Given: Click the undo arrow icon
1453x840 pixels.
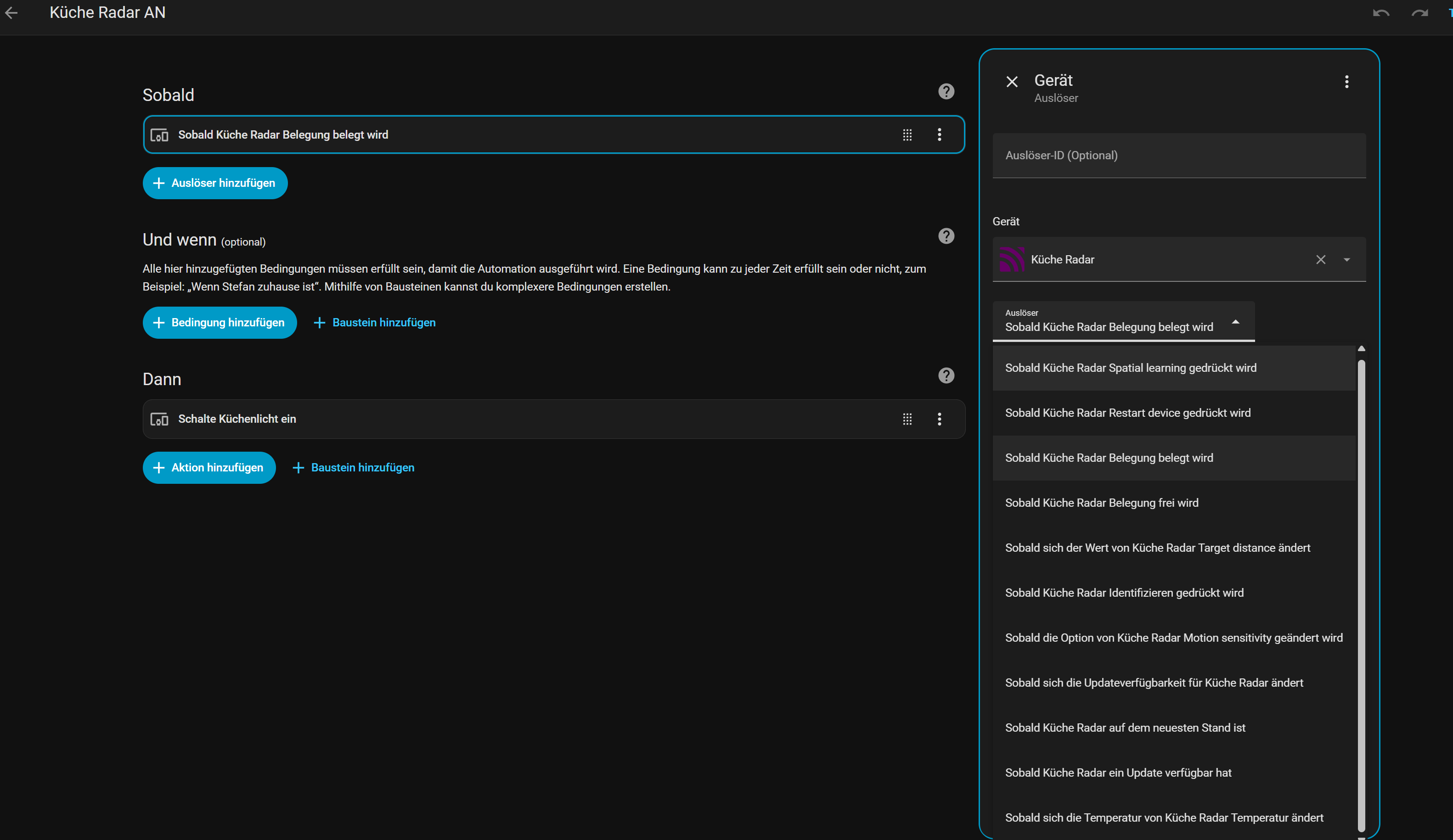Looking at the screenshot, I should pyautogui.click(x=1380, y=13).
